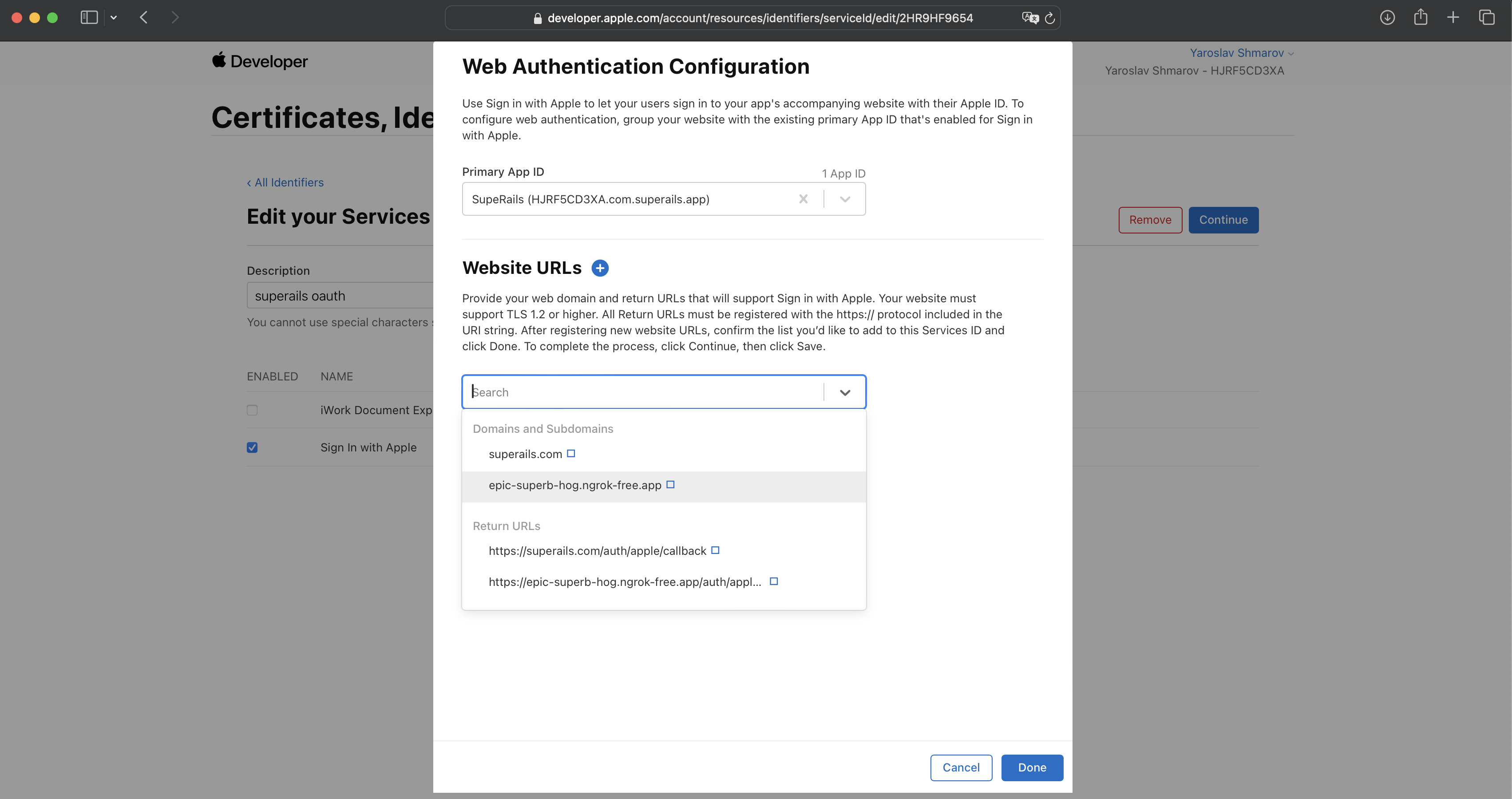Click the '1 App ID' count label

(x=843, y=174)
